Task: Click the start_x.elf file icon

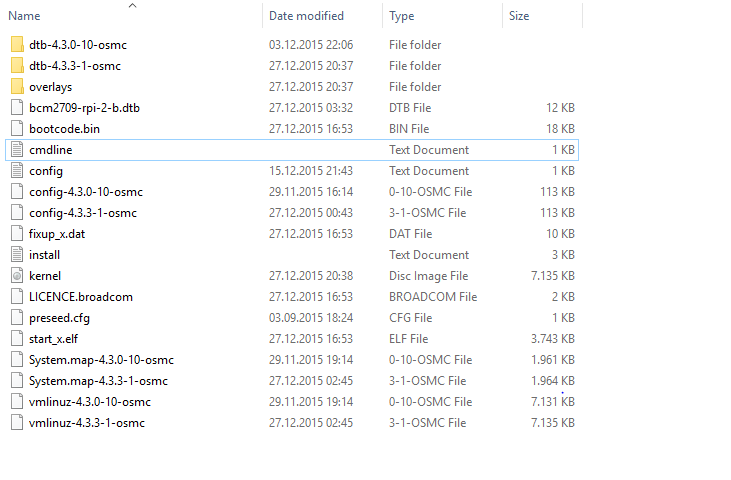Action: pyautogui.click(x=17, y=339)
